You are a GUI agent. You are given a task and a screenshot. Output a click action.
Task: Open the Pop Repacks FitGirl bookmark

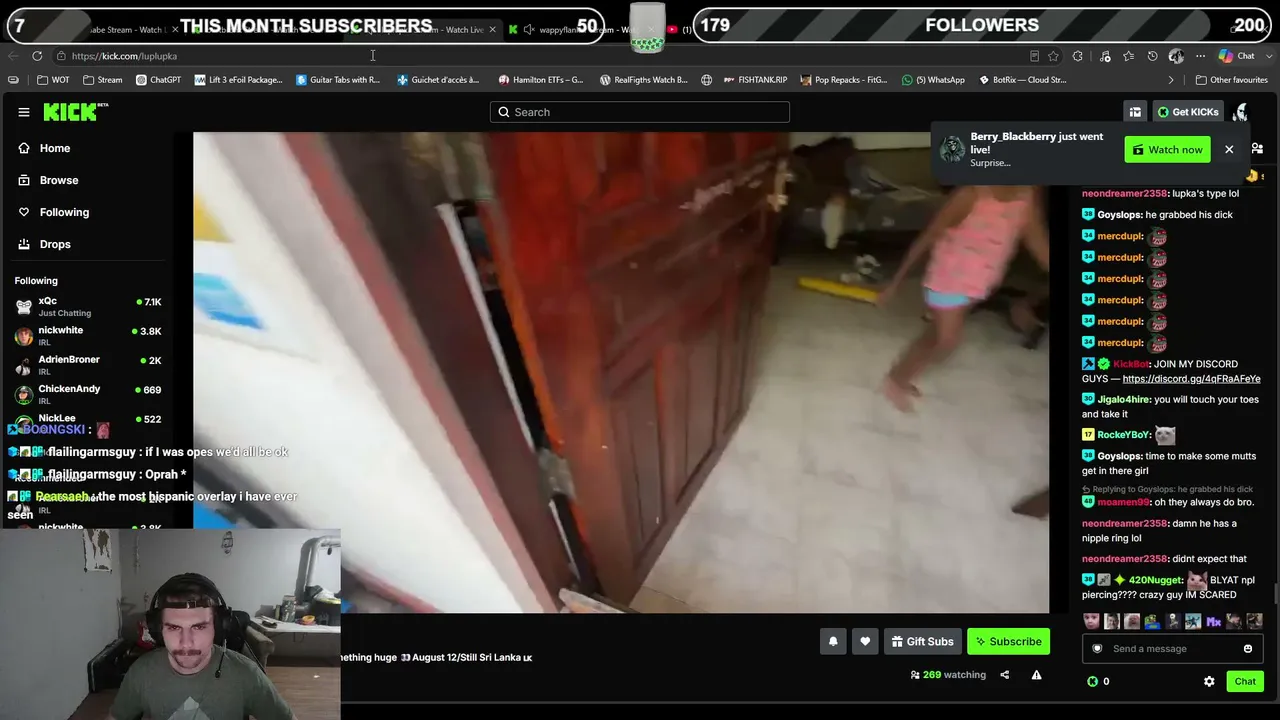coord(844,80)
